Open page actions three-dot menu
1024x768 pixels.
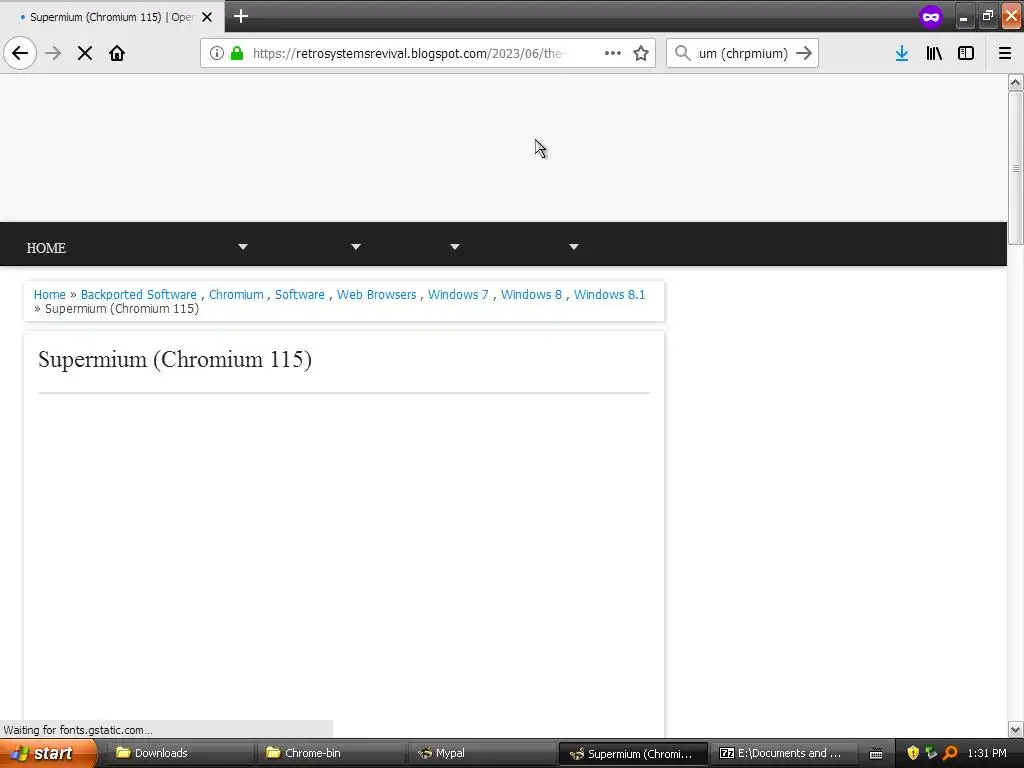[613, 53]
